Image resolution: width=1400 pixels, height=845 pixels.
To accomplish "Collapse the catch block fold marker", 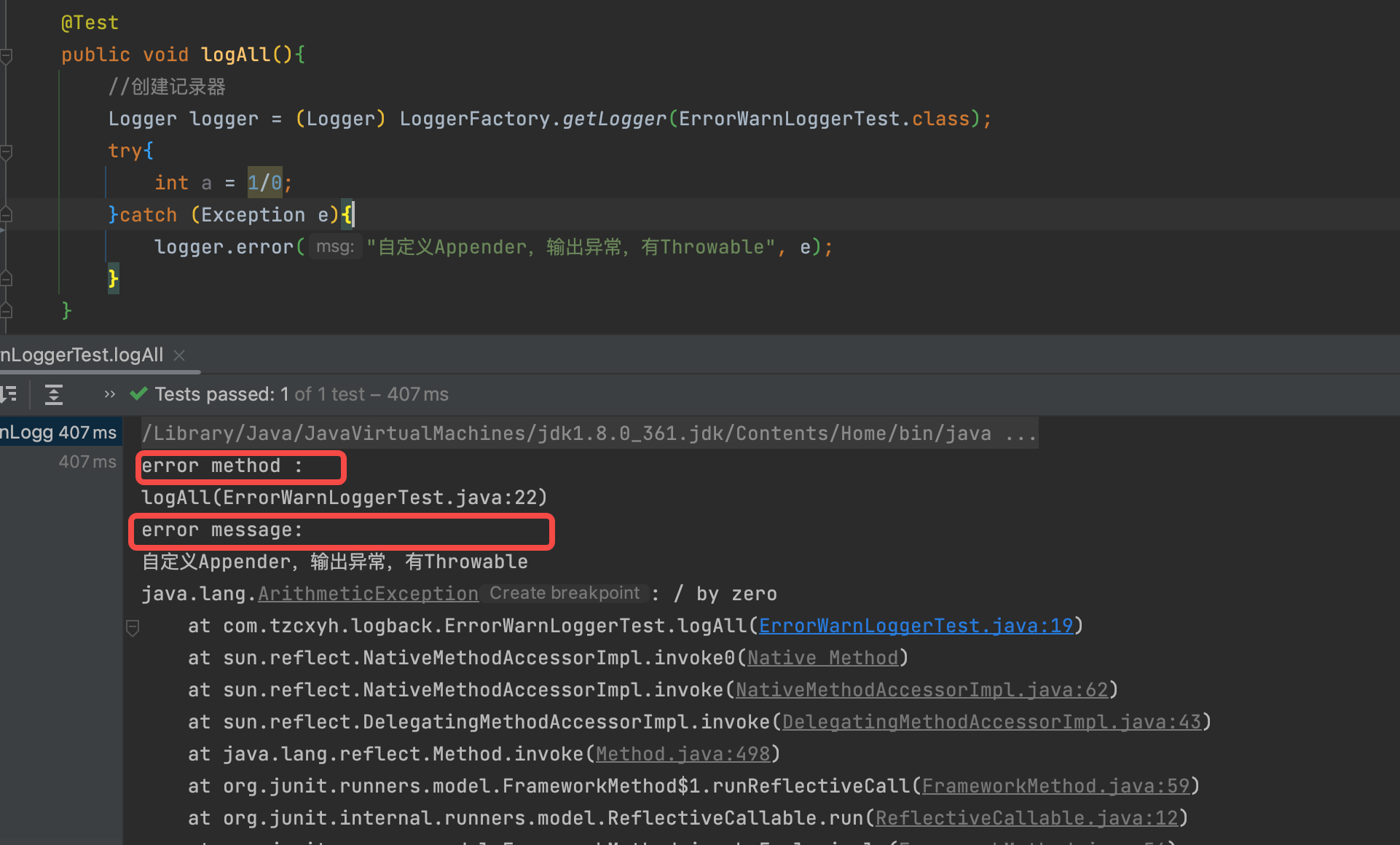I will pyautogui.click(x=7, y=215).
